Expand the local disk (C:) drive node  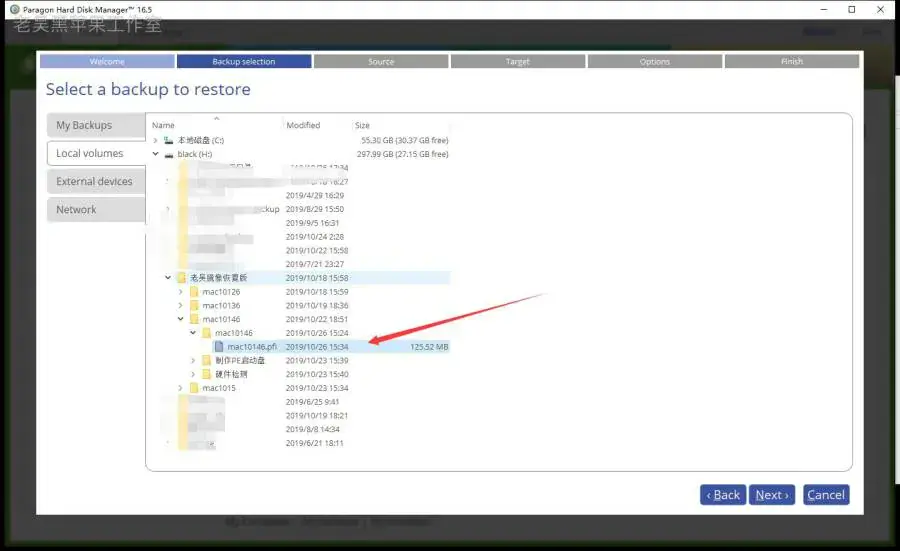155,140
